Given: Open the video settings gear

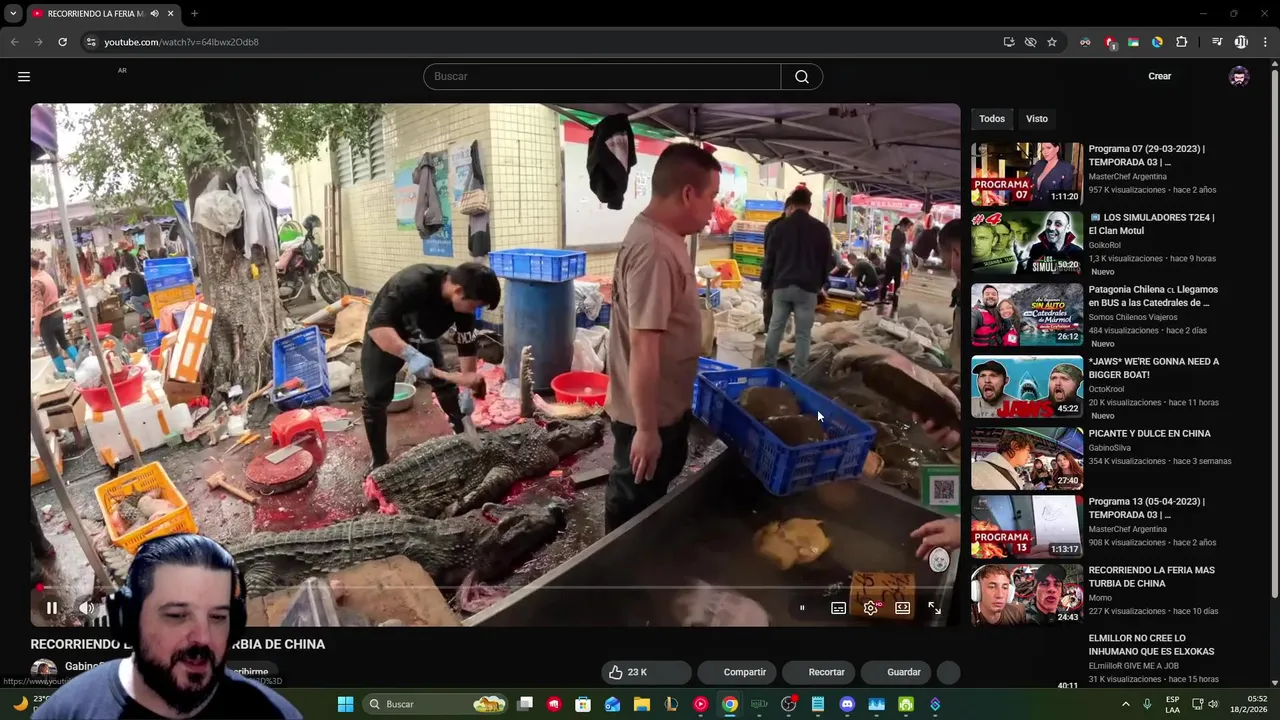Looking at the screenshot, I should pyautogui.click(x=871, y=607).
